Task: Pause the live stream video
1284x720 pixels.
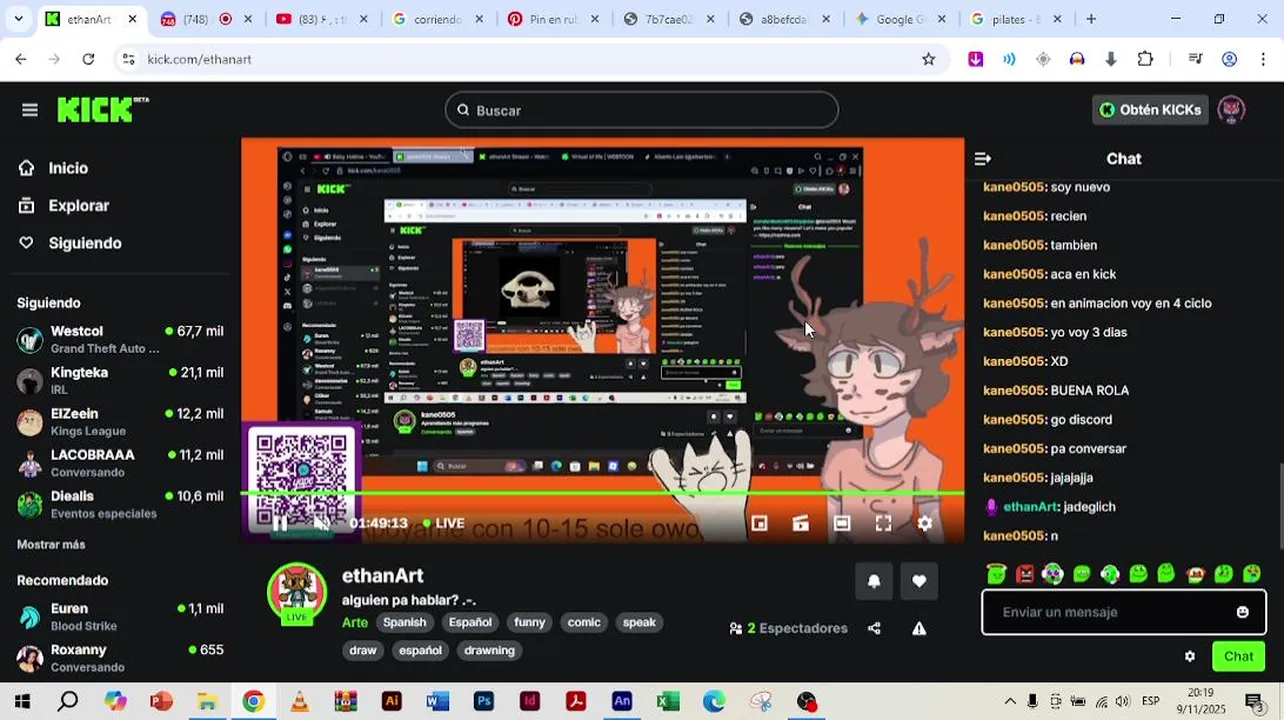Action: coord(280,523)
